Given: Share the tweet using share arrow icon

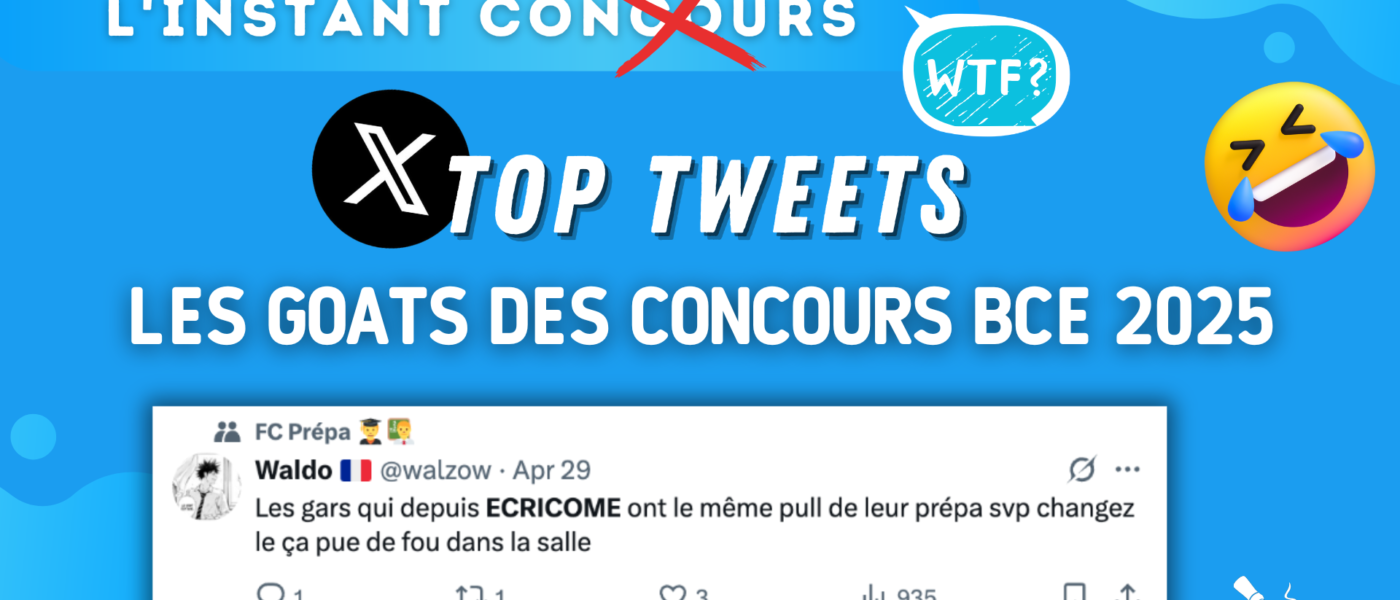Looking at the screenshot, I should pos(1127,593).
